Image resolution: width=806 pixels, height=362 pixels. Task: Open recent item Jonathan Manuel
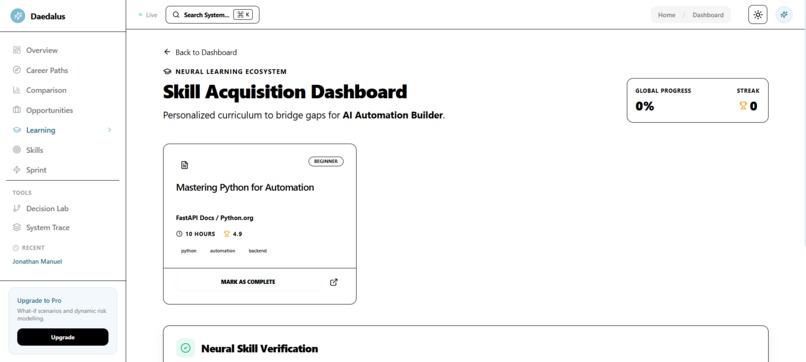(37, 261)
